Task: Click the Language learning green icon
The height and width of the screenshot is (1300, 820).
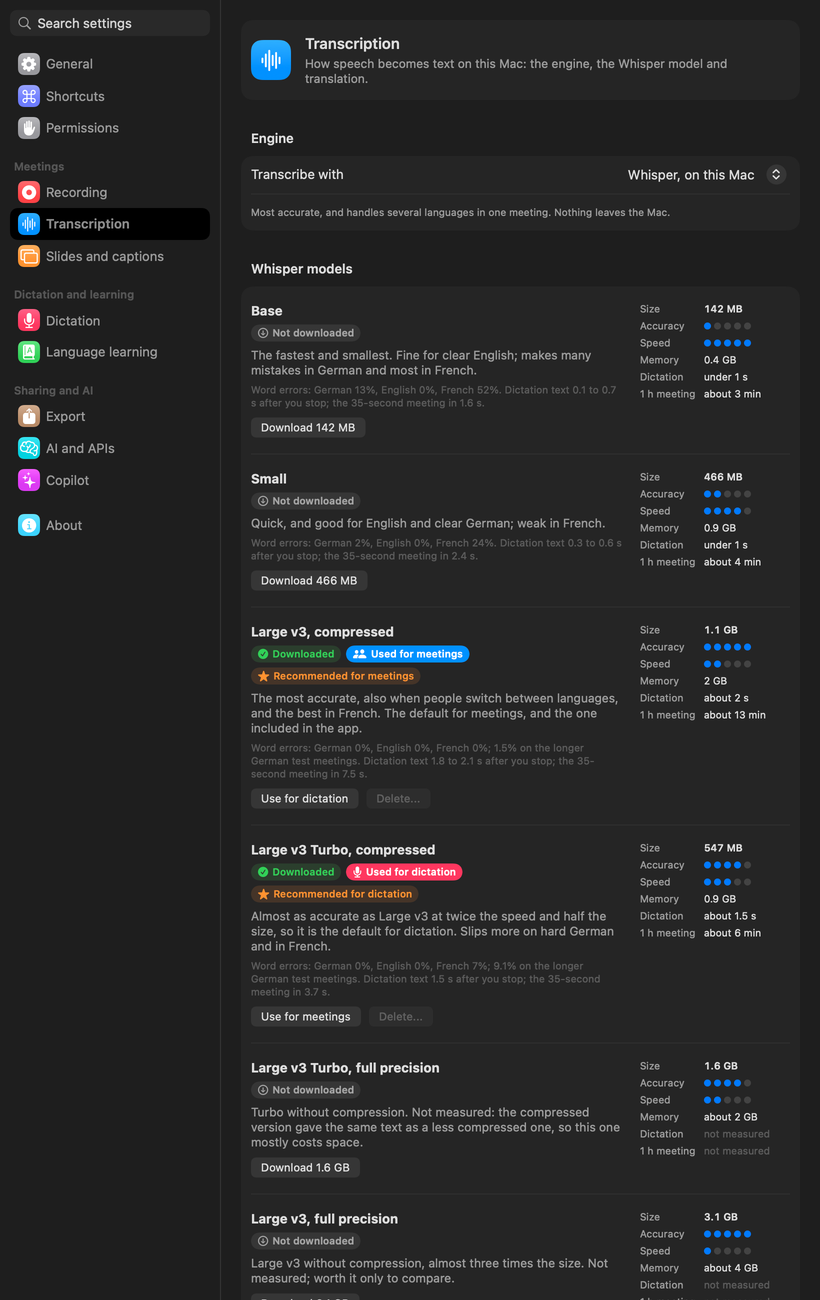Action: [x=29, y=352]
